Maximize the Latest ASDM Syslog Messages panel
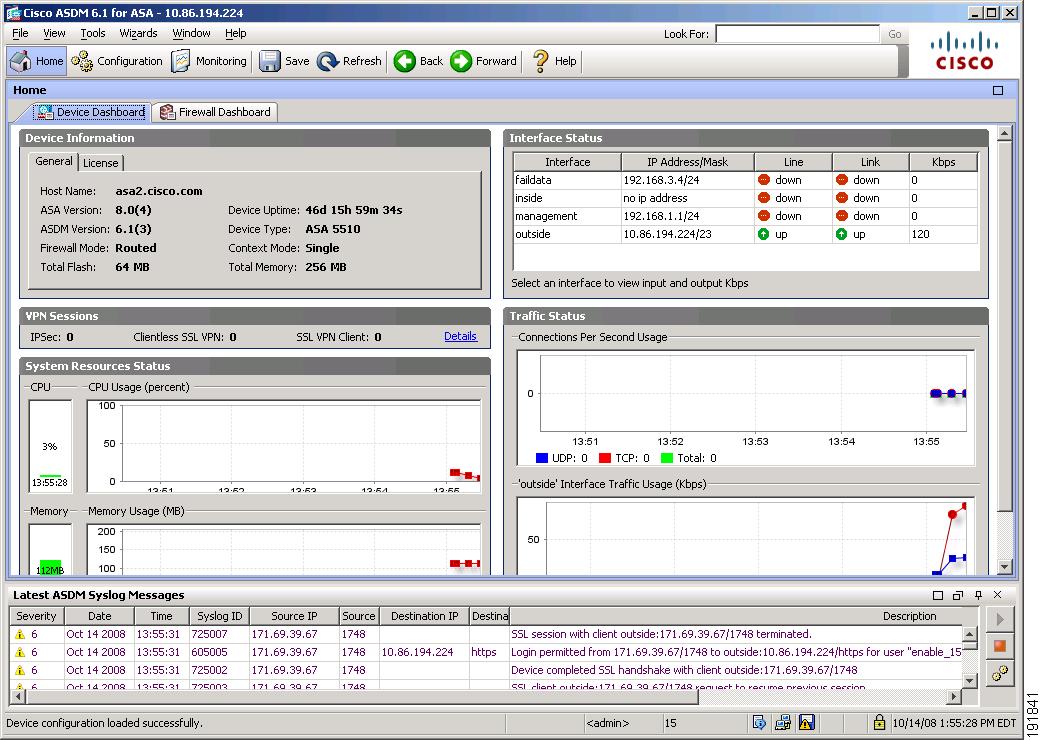Image resolution: width=1042 pixels, height=740 pixels. [x=938, y=595]
